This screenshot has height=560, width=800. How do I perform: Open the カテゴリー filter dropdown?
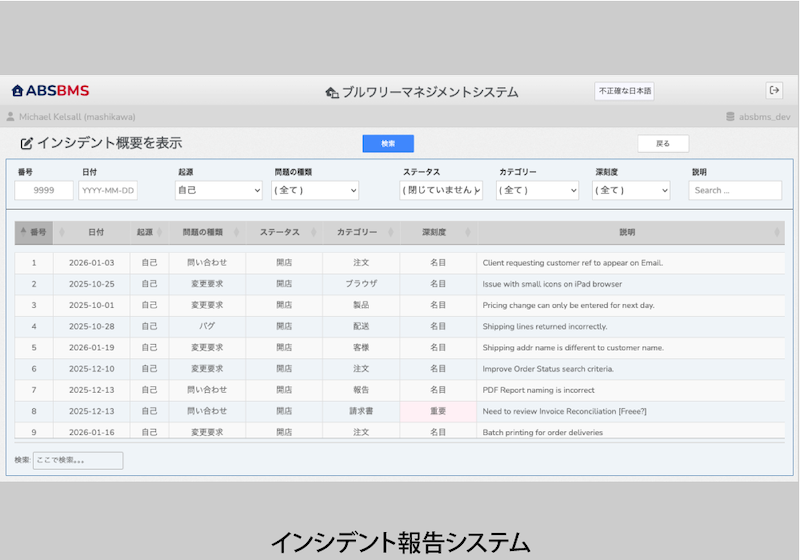537,190
